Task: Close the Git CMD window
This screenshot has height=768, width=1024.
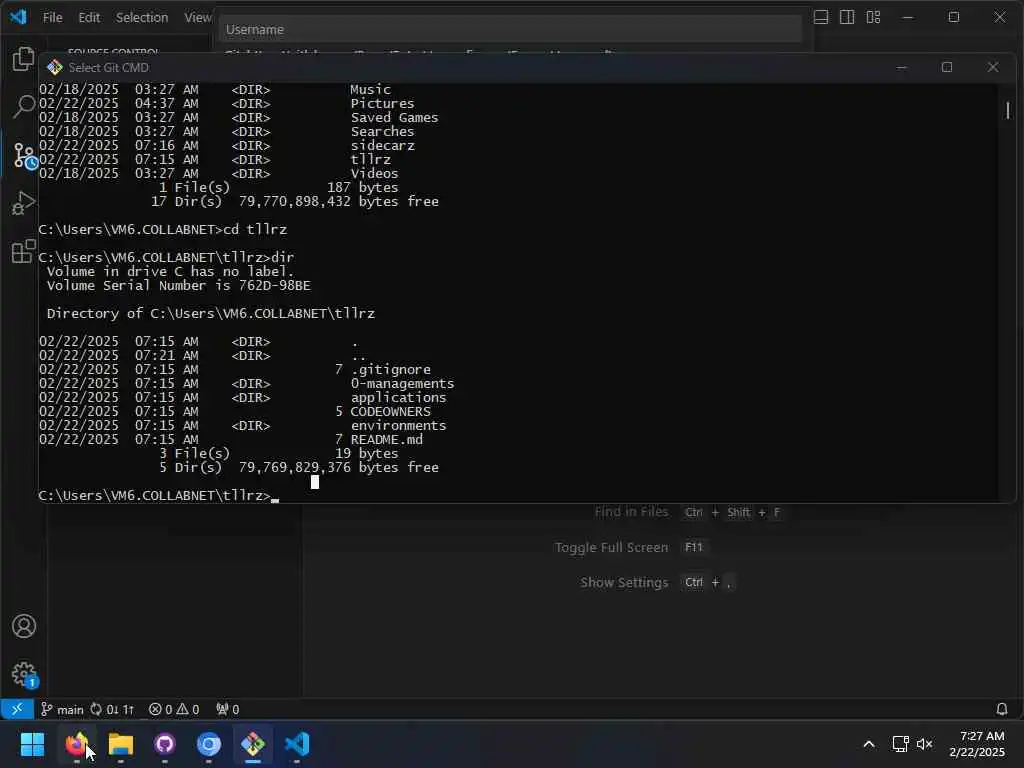Action: tap(993, 67)
